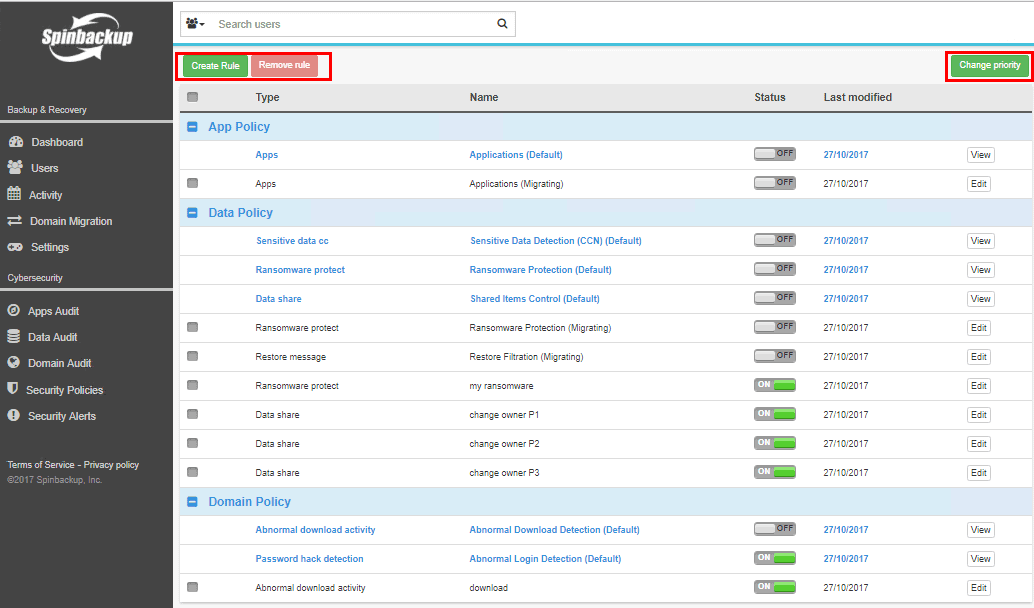
Task: Click the Activity calendar icon
Action: click(x=15, y=194)
